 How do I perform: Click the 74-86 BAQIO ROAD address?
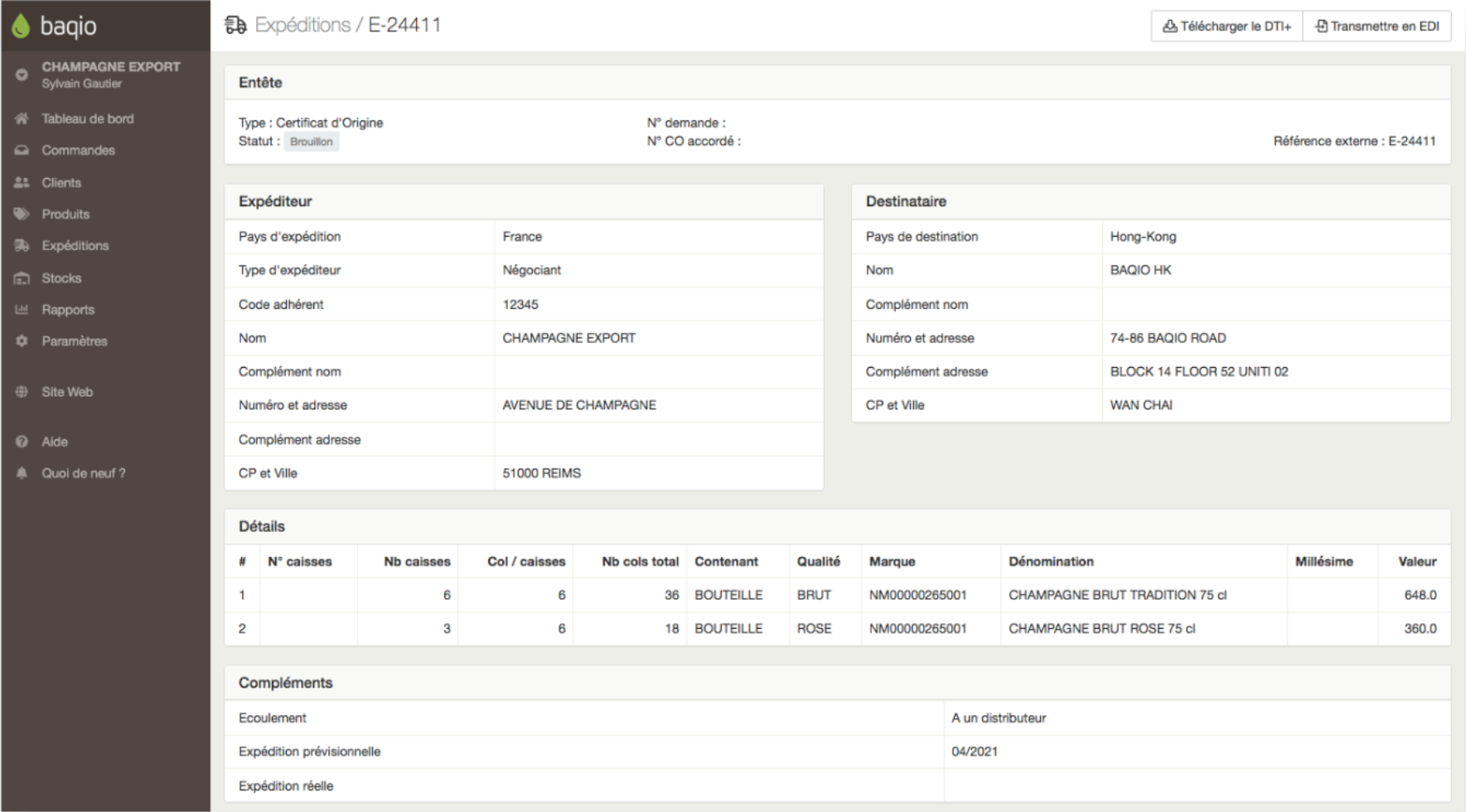pyautogui.click(x=1168, y=338)
